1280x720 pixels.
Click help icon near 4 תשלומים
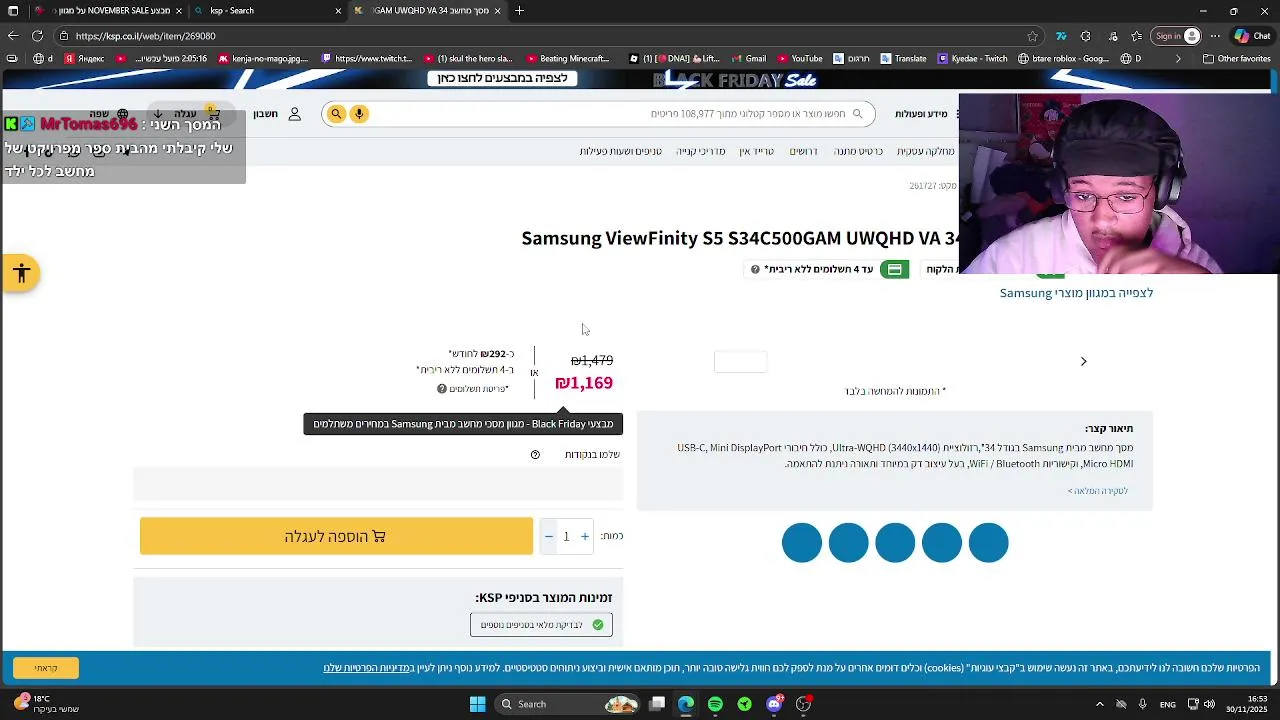(x=755, y=269)
